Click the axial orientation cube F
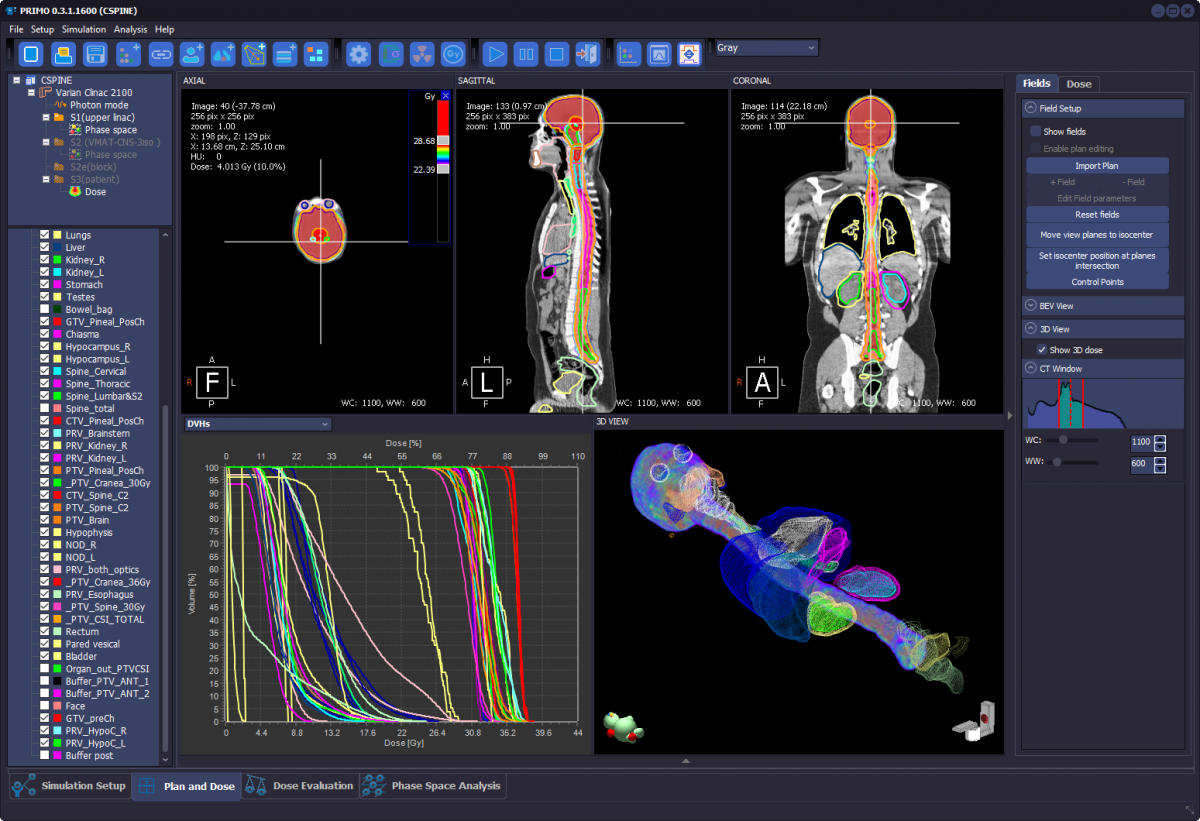1200x821 pixels. coord(211,382)
